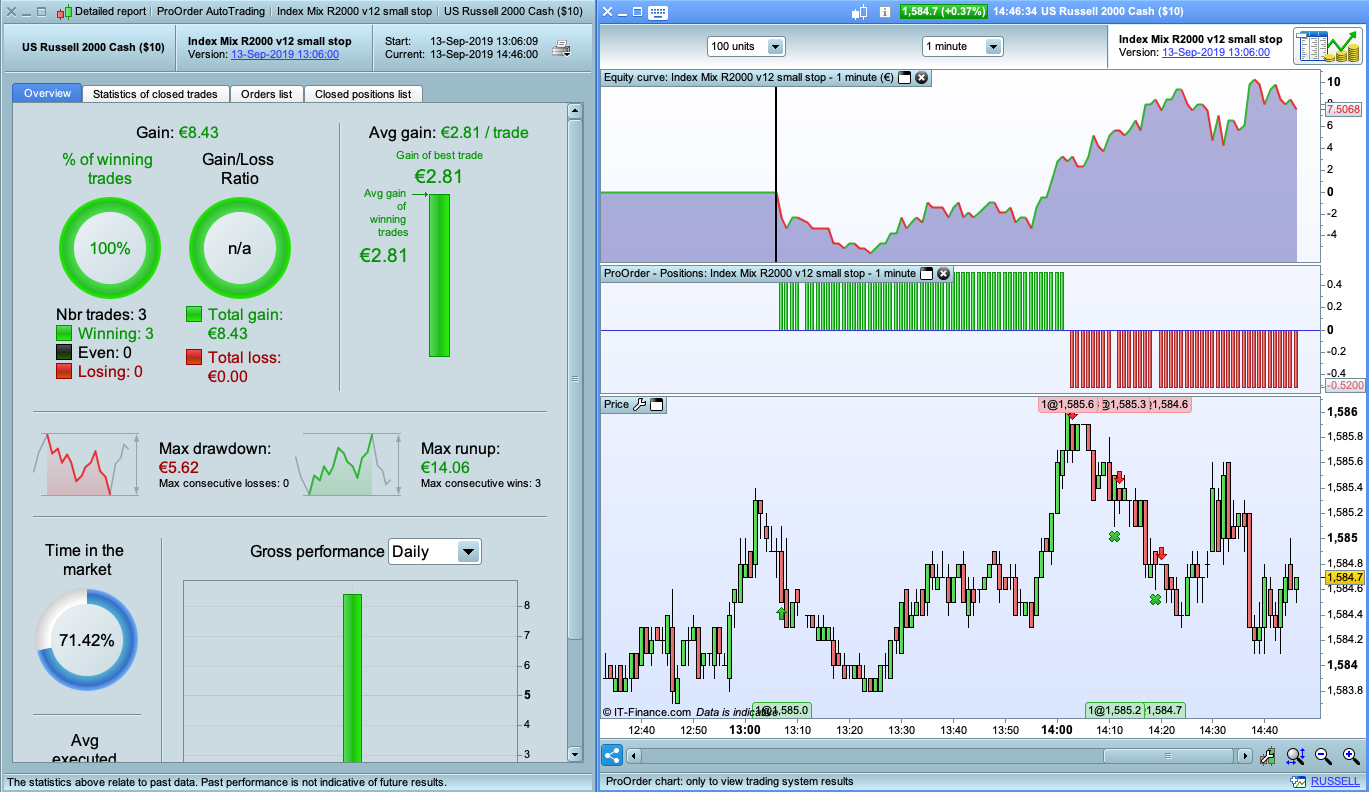Click the green cross exit marker near 14:11
The width and height of the screenshot is (1369, 792).
pos(1114,537)
